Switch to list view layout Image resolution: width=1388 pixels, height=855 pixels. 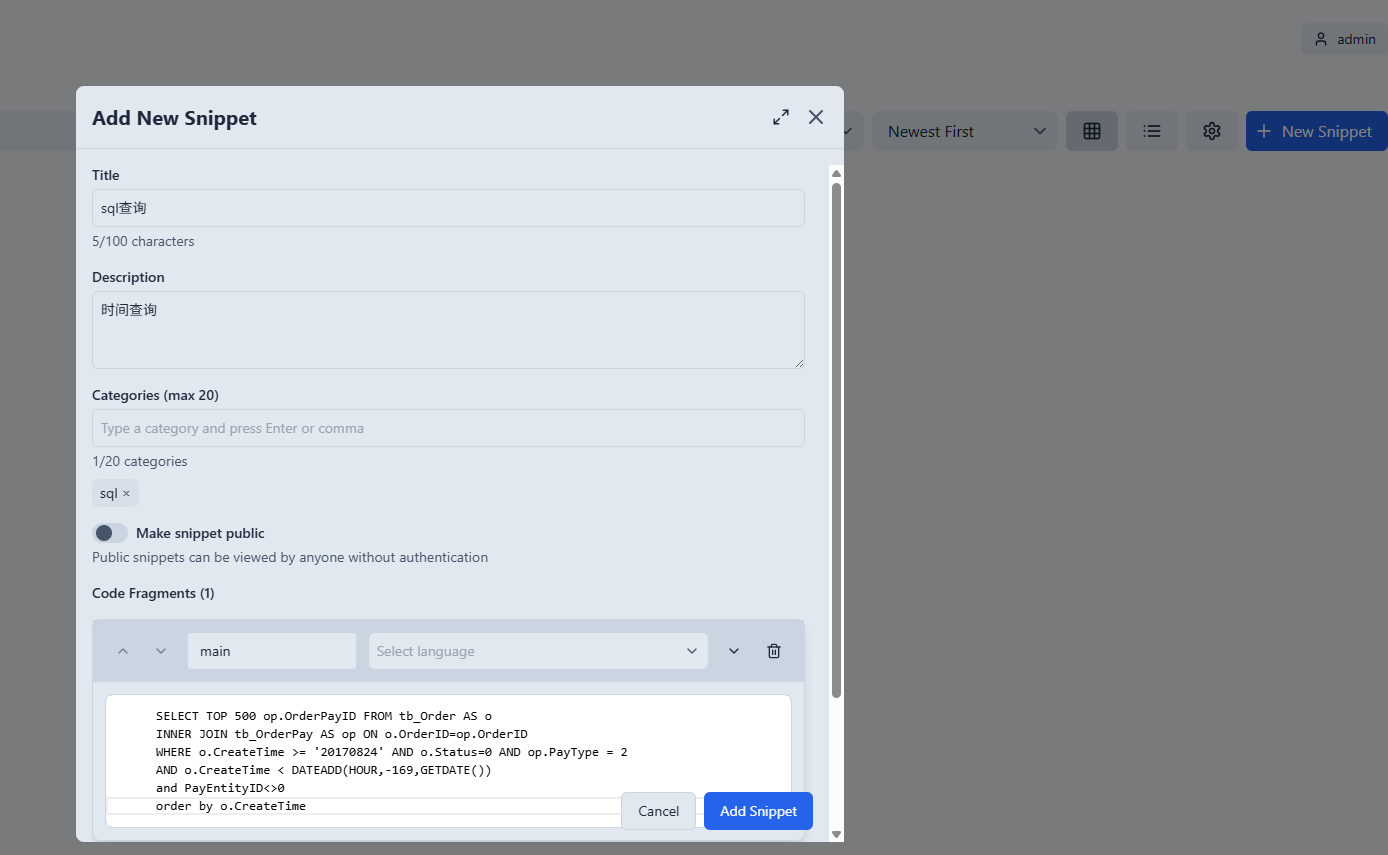[1152, 131]
